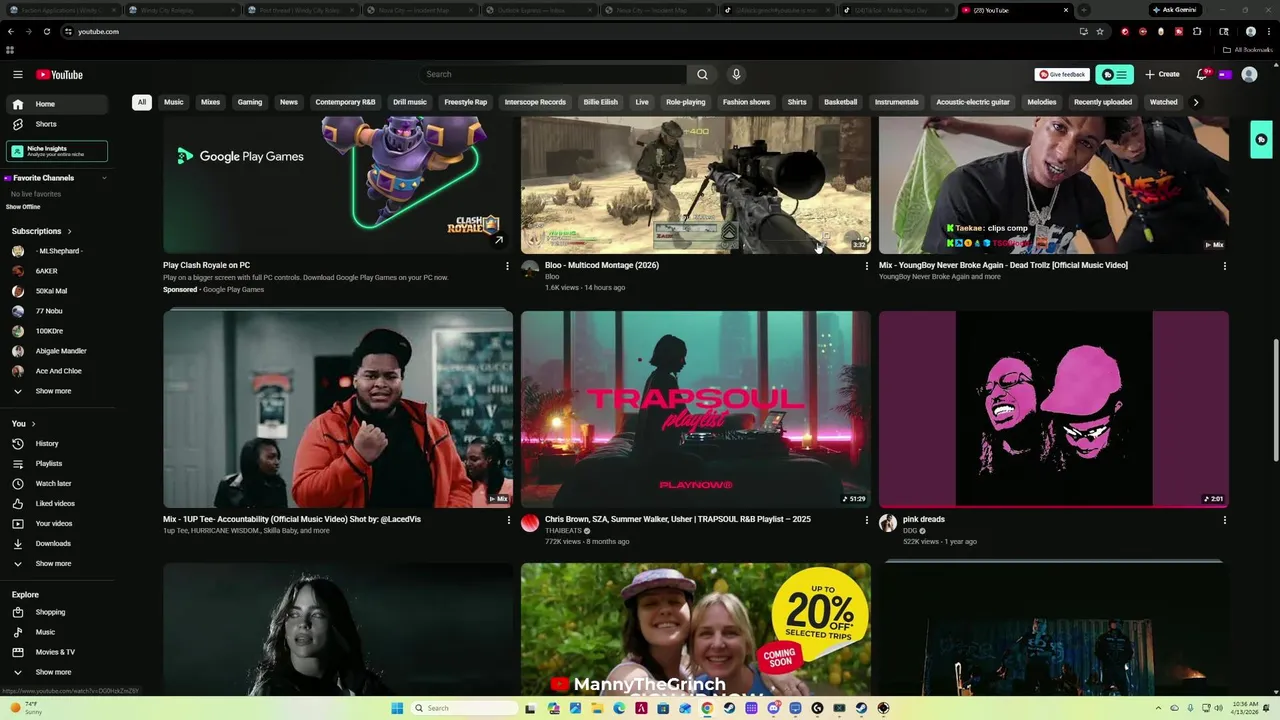Image resolution: width=1280 pixels, height=720 pixels.
Task: Open the Niche Insights button
Action: coord(57,151)
